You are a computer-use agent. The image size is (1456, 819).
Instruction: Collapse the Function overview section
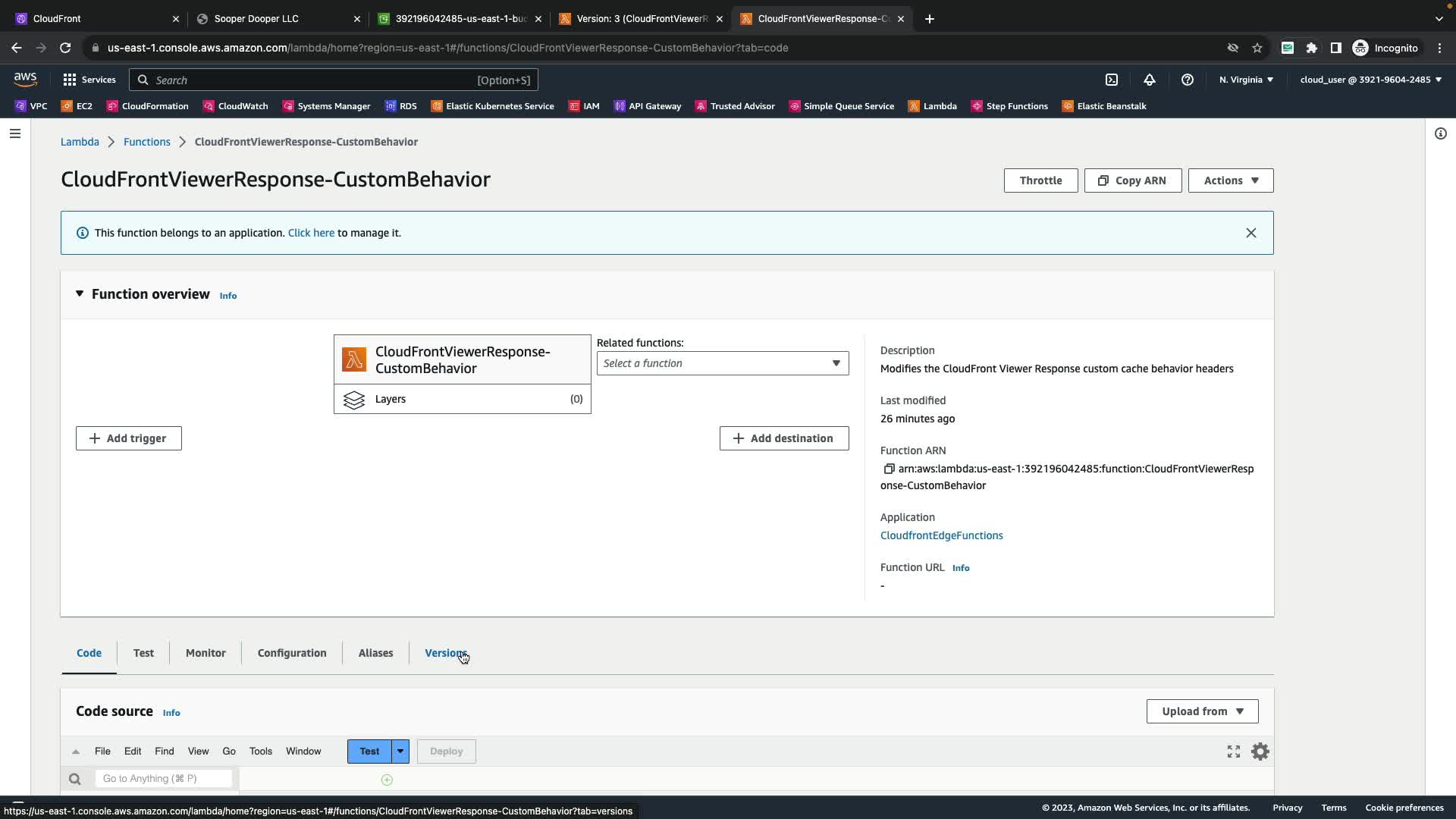(80, 294)
